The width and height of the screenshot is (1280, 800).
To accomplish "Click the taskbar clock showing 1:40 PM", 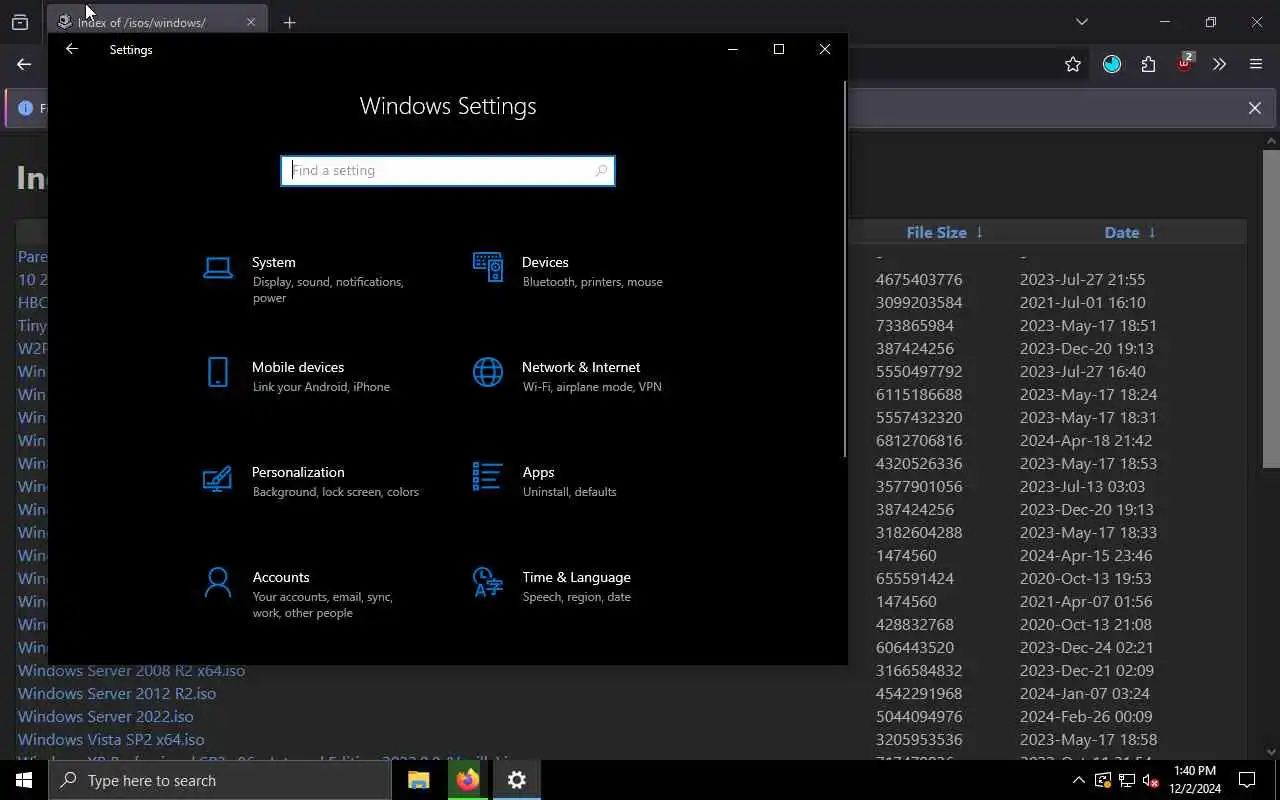I will point(1195,780).
